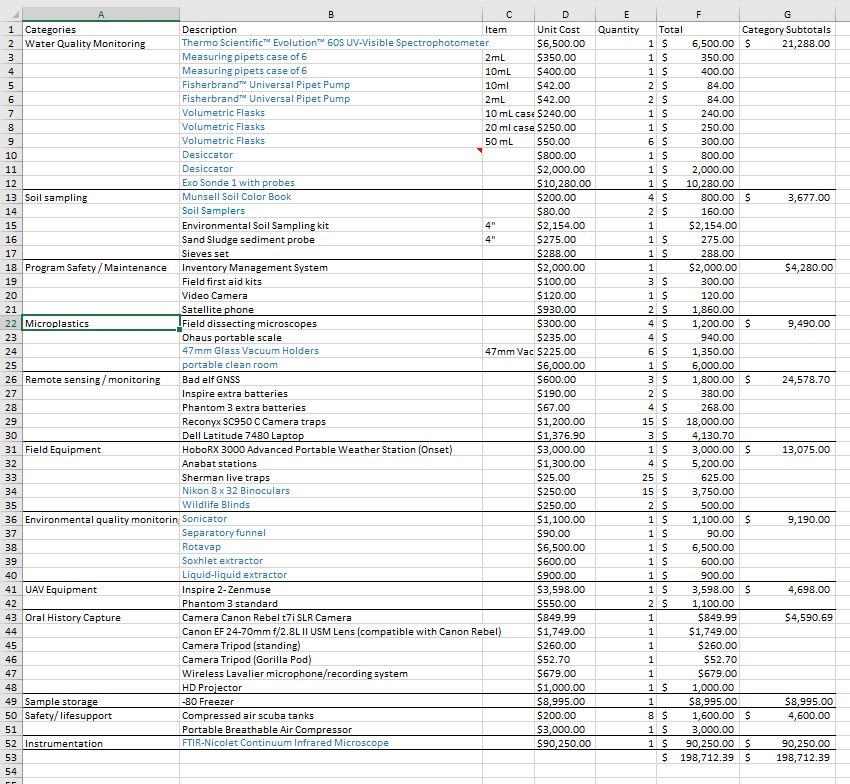Open Thermo Scientific Evolution 60S Spectrophotometer link
850x784 pixels.
[x=335, y=43]
